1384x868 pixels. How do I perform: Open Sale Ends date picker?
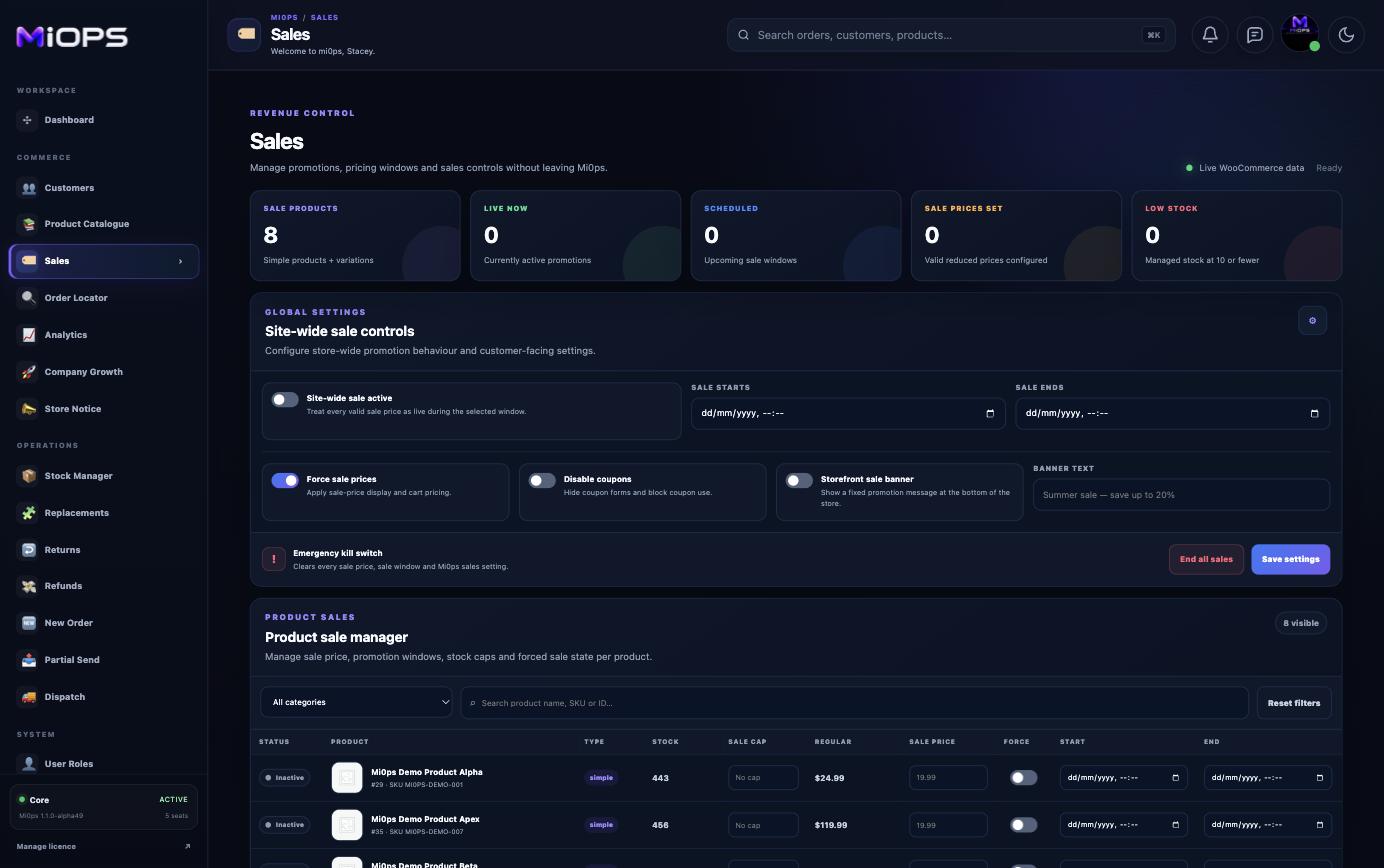pos(1314,413)
